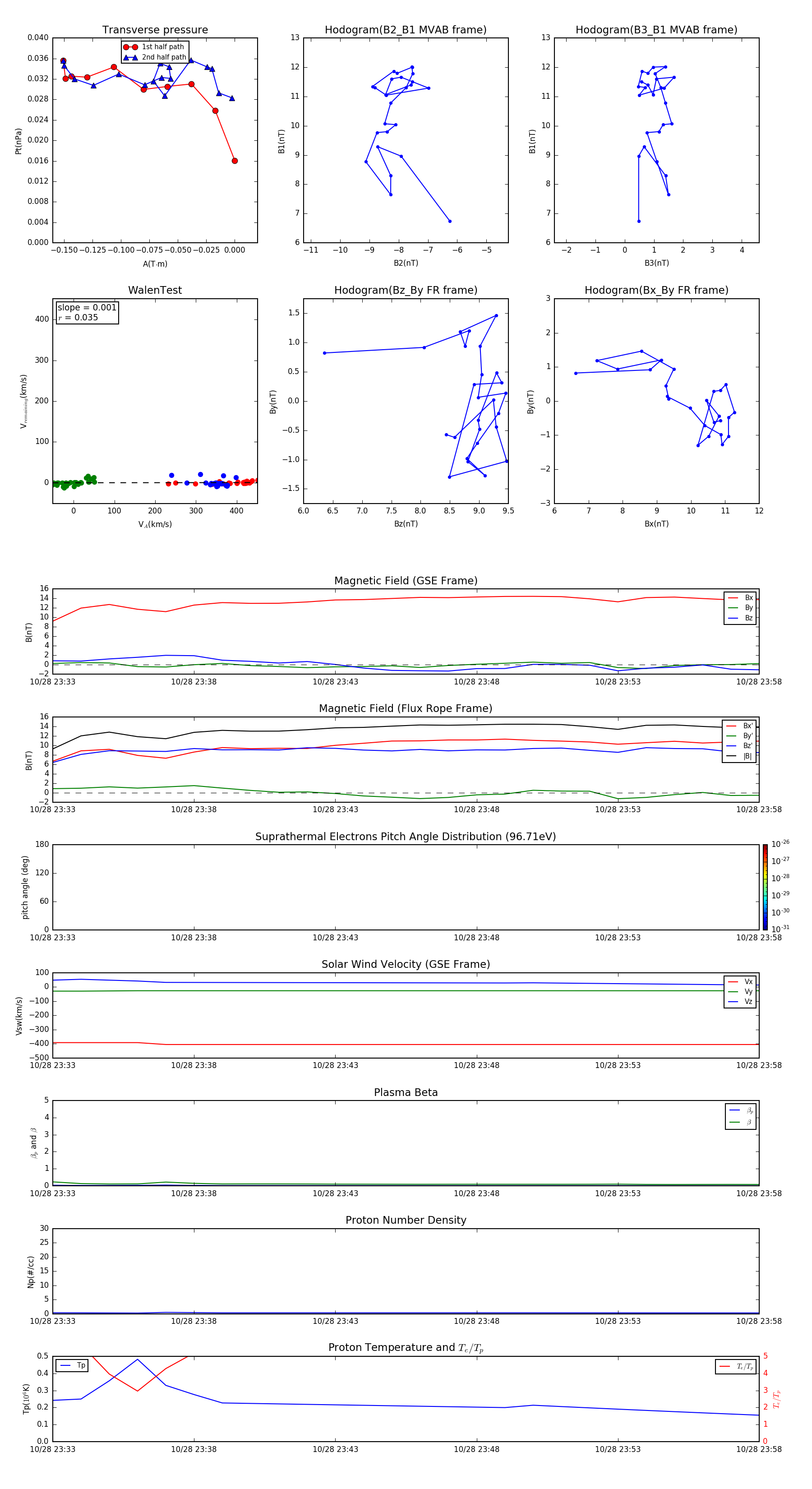Click the "Solar Wind Velocity (GSE Frame)" title

[406, 964]
